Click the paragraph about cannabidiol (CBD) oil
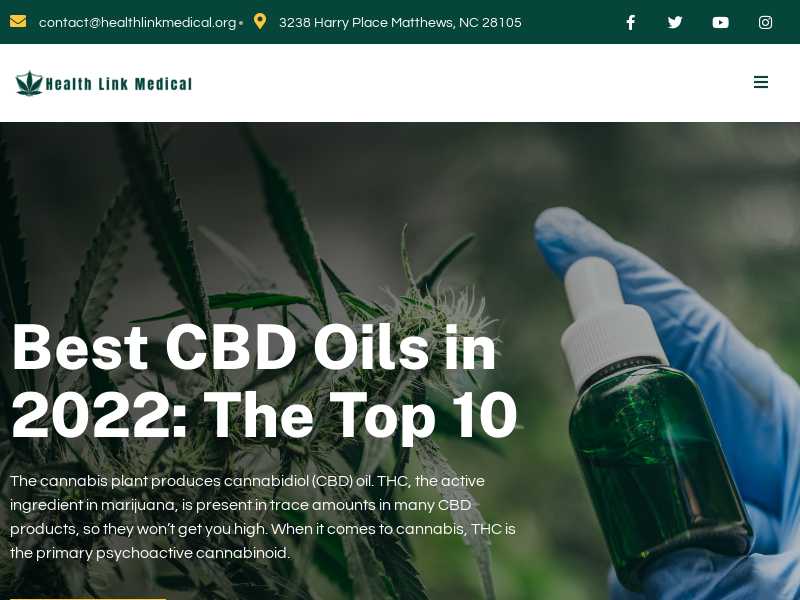 coord(263,517)
